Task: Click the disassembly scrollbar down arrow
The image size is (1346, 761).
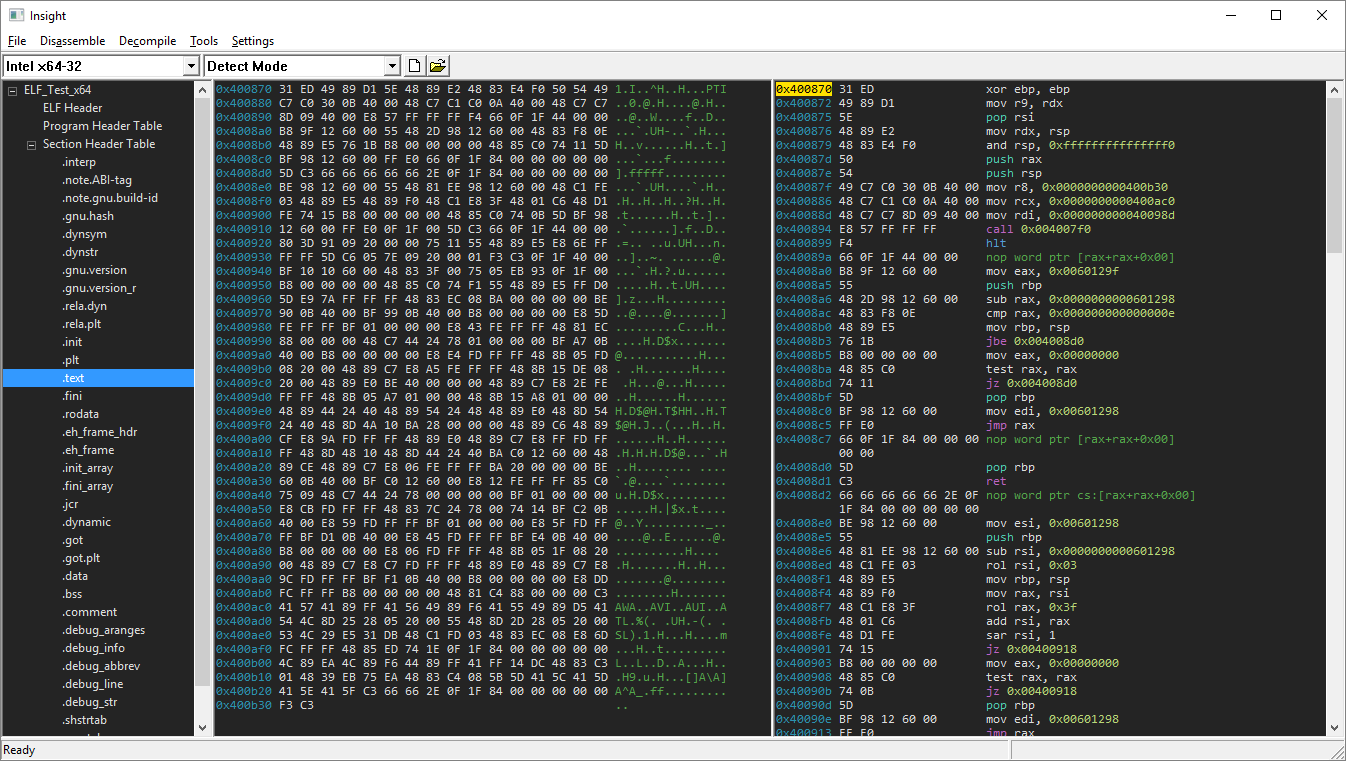Action: pyautogui.click(x=1333, y=728)
